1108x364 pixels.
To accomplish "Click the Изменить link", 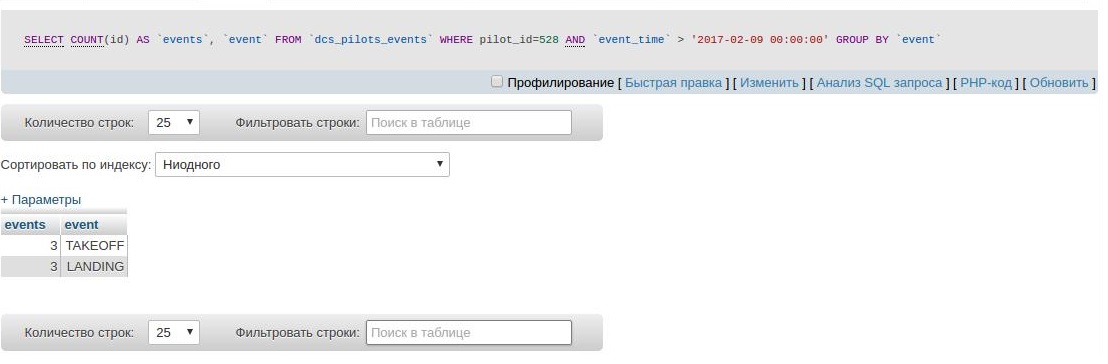I will tap(770, 83).
